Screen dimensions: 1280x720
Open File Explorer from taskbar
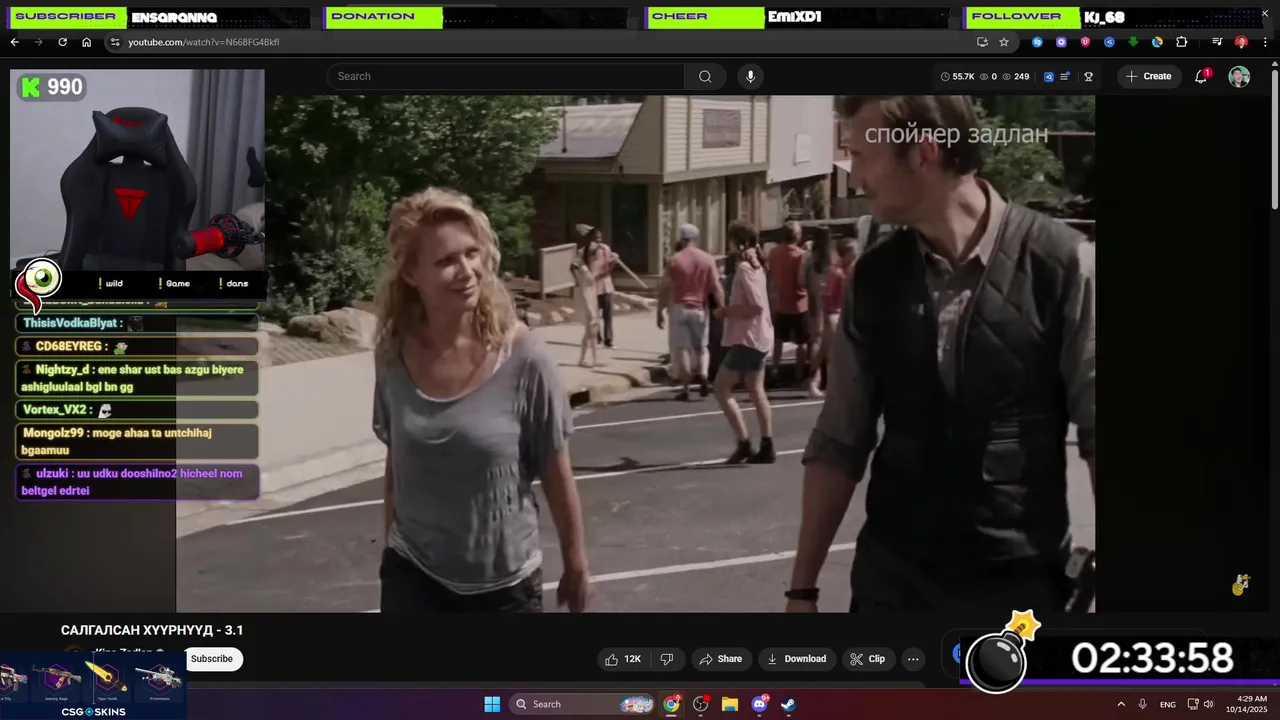730,704
